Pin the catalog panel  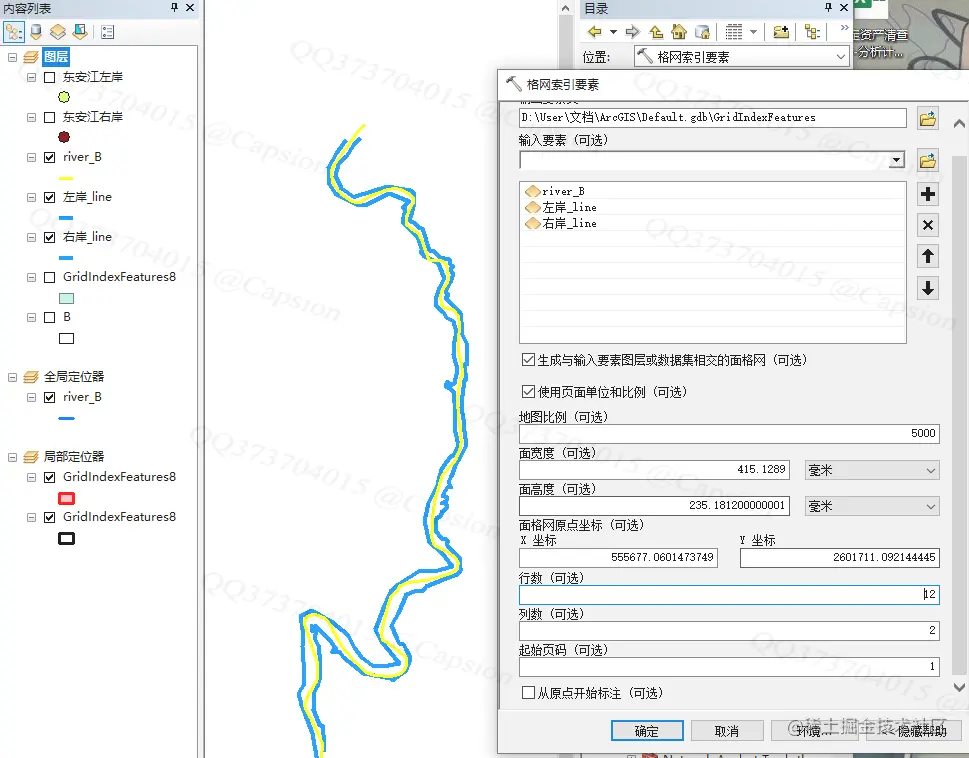pos(828,7)
